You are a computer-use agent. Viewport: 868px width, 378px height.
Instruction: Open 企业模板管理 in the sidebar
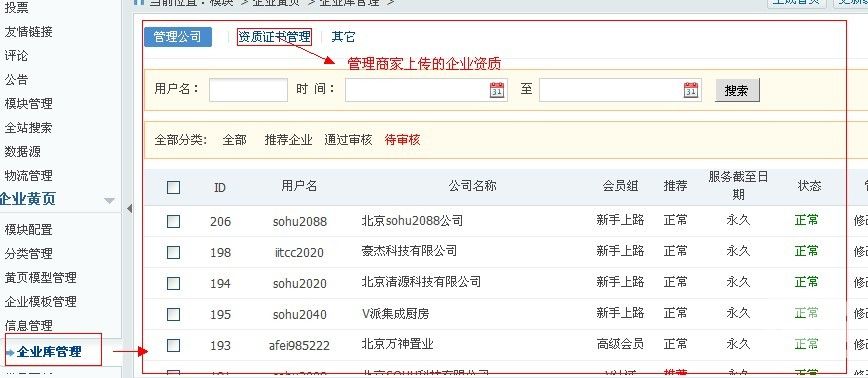[40, 302]
